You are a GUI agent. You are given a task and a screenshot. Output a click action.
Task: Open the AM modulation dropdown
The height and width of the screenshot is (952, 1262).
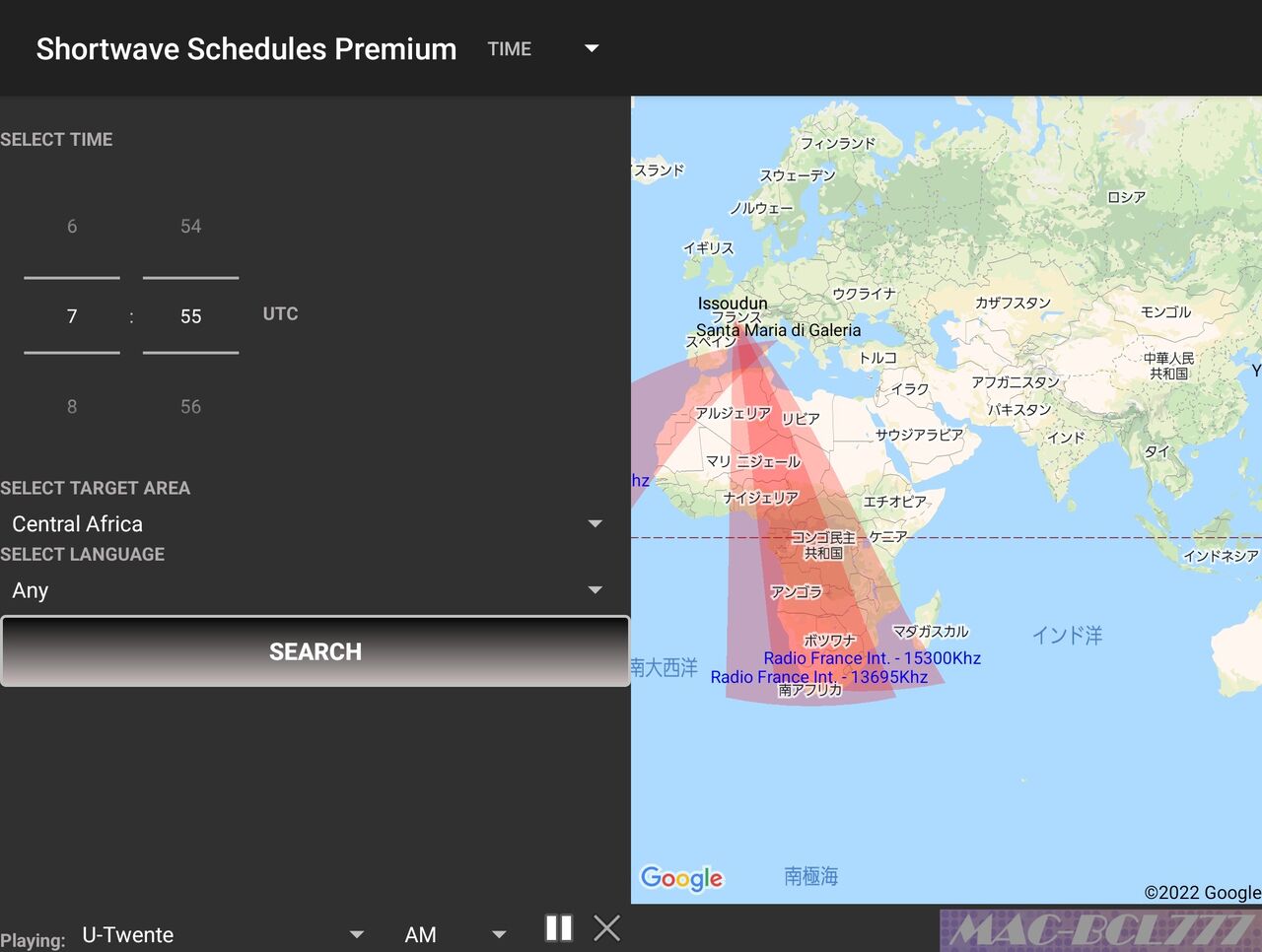456,934
